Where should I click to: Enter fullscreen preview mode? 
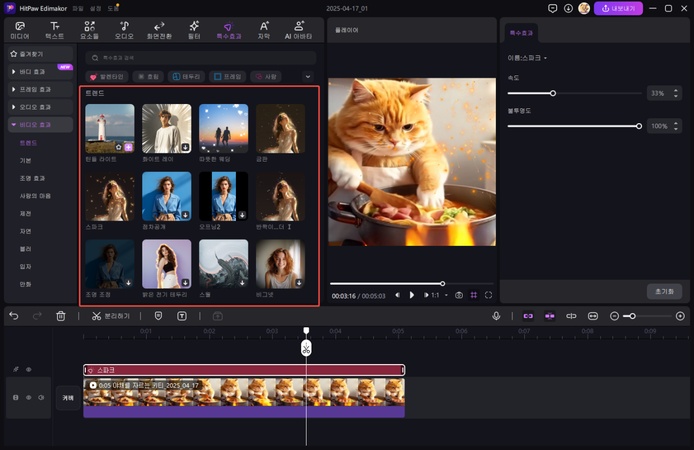(488, 295)
